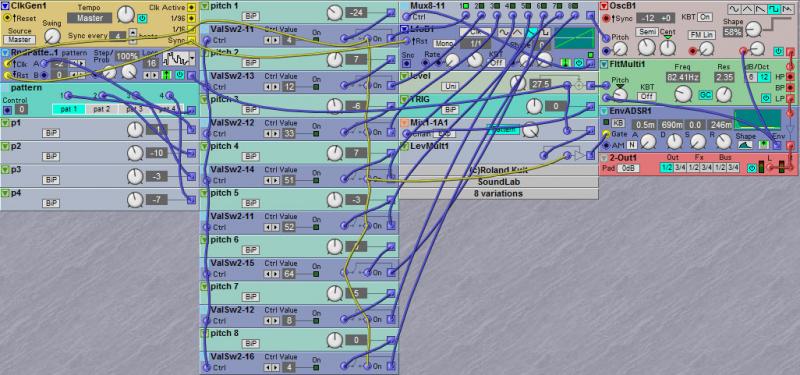Click the power icon in RndPattern module
The width and height of the screenshot is (800, 375).
point(180,75)
